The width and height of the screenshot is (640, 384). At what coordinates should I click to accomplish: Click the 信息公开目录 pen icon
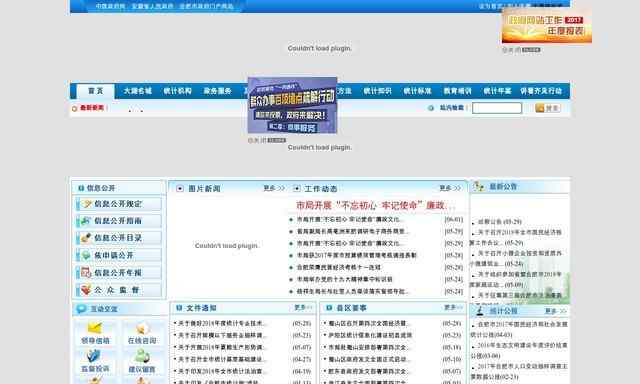[x=86, y=238]
